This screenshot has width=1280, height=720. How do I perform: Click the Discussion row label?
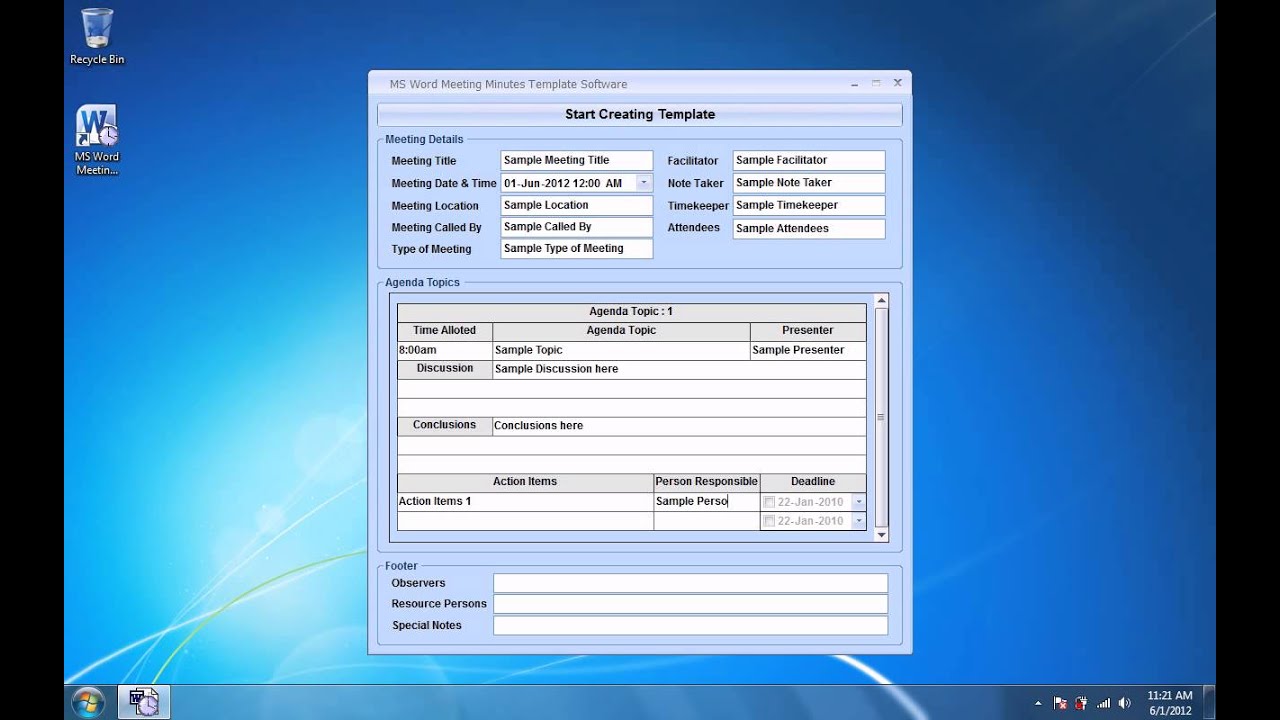pos(445,369)
